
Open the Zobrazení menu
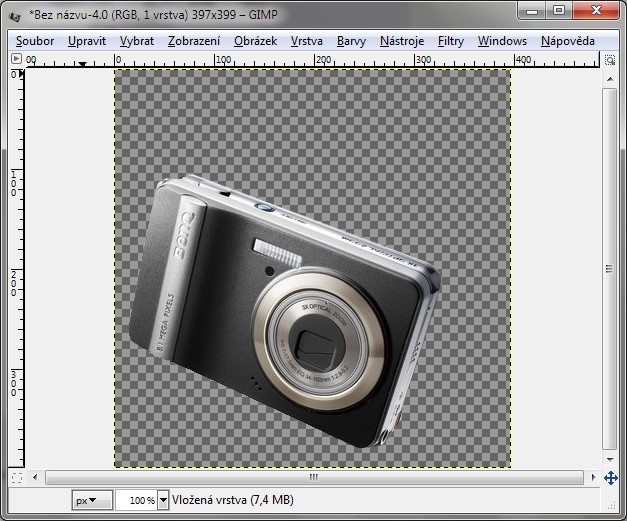(x=194, y=41)
